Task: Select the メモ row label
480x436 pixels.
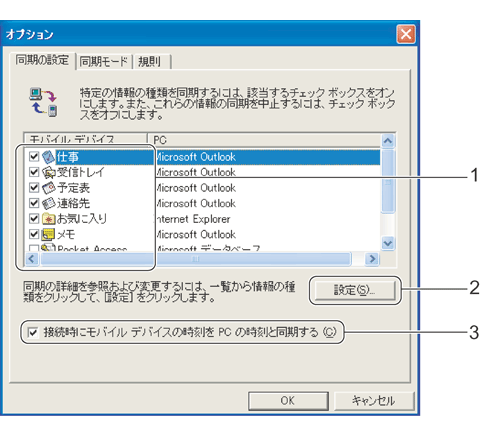Action: [66, 235]
